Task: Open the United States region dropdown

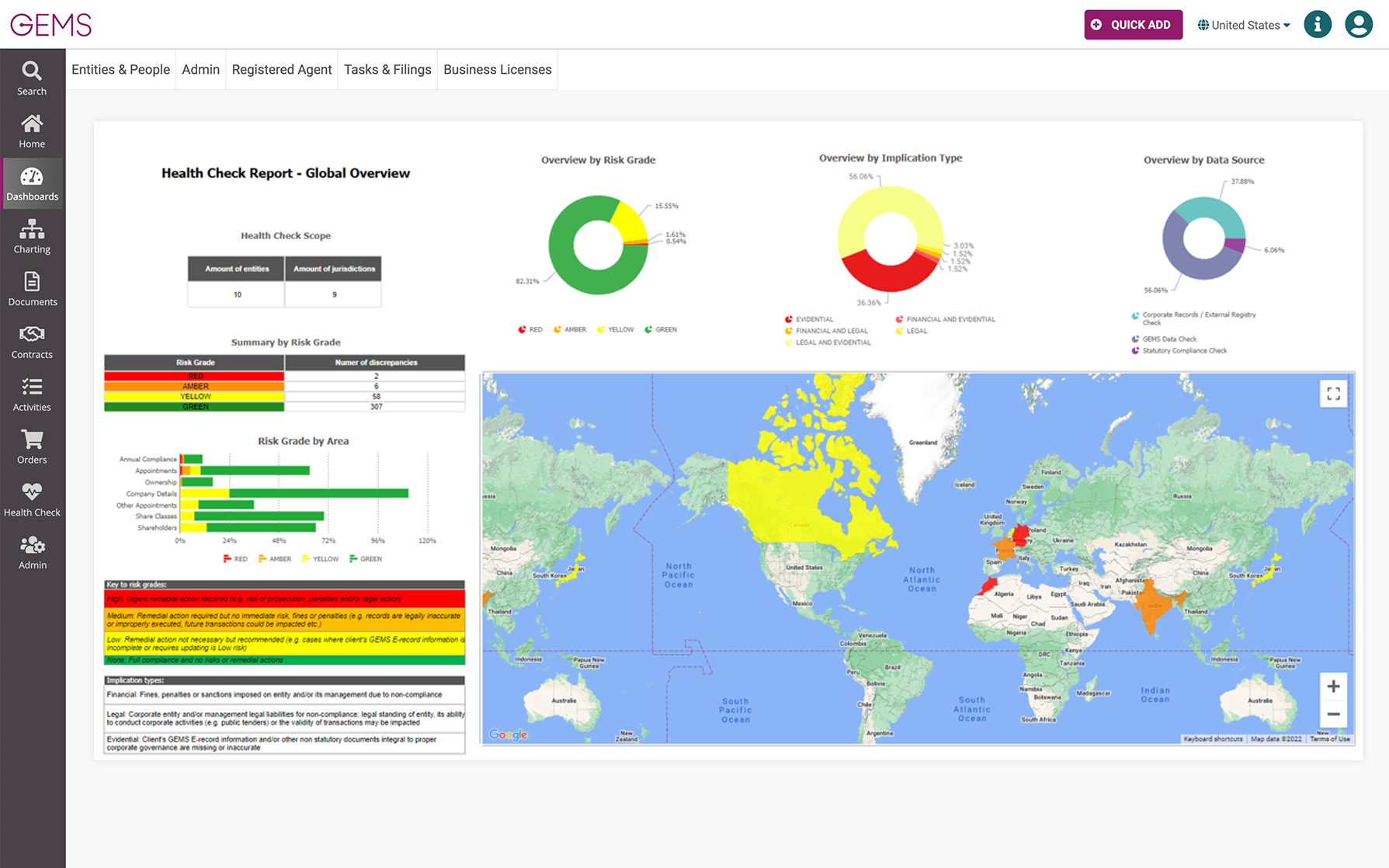Action: pyautogui.click(x=1244, y=25)
